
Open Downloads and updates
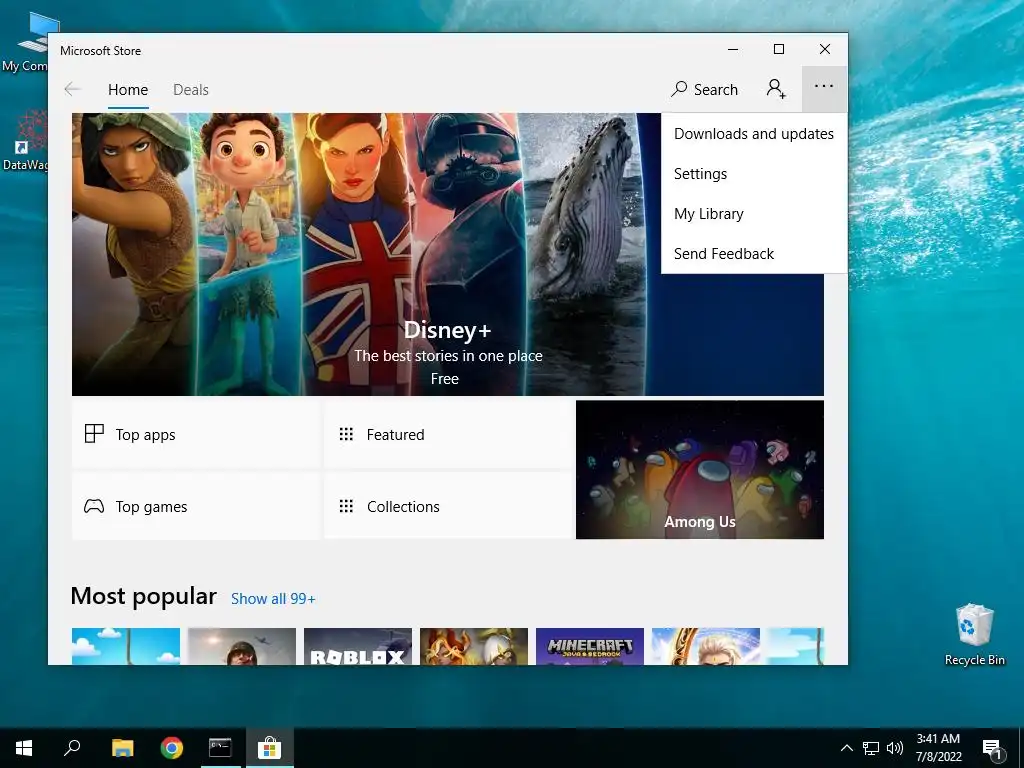coord(754,134)
